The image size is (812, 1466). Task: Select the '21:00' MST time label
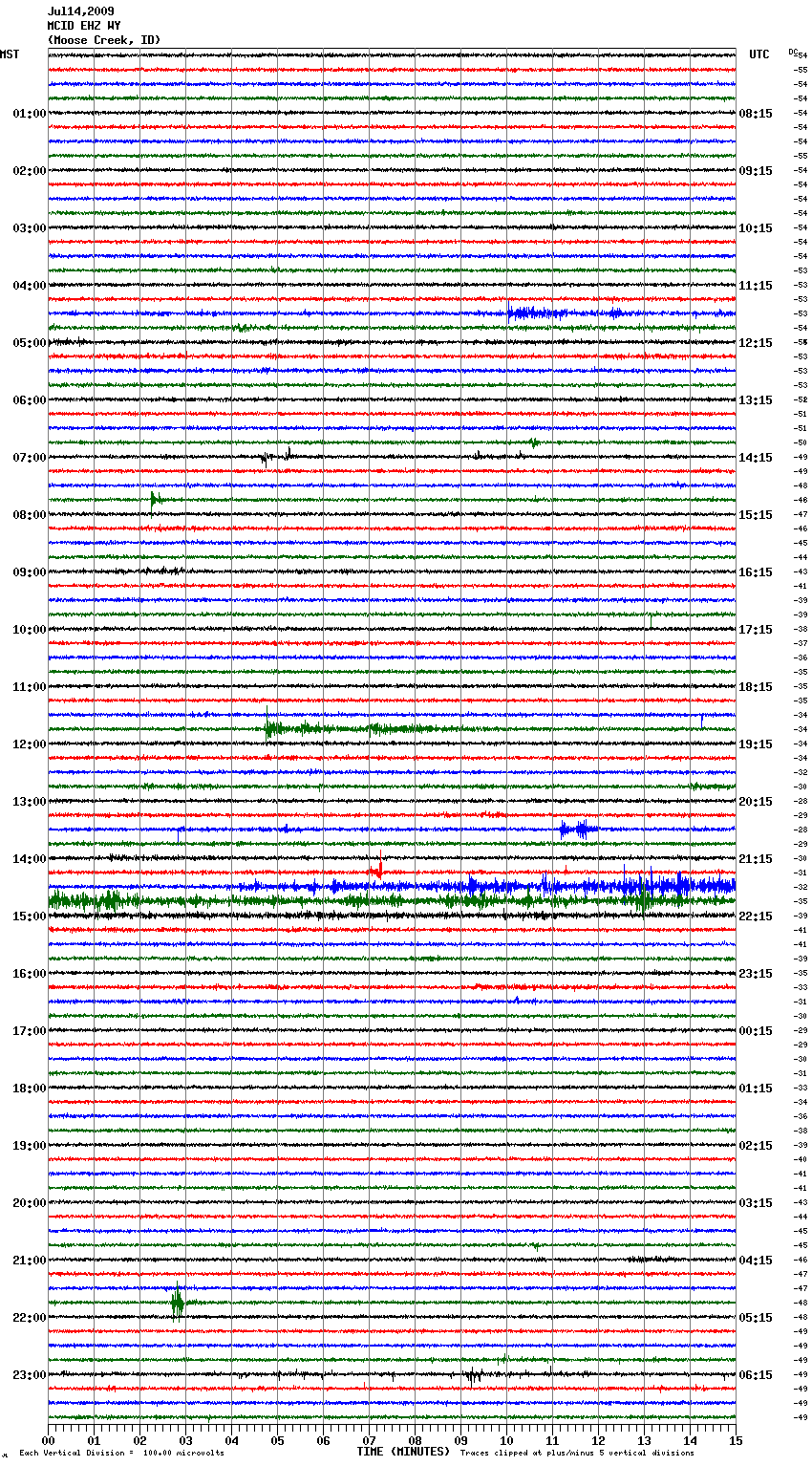coord(30,1261)
